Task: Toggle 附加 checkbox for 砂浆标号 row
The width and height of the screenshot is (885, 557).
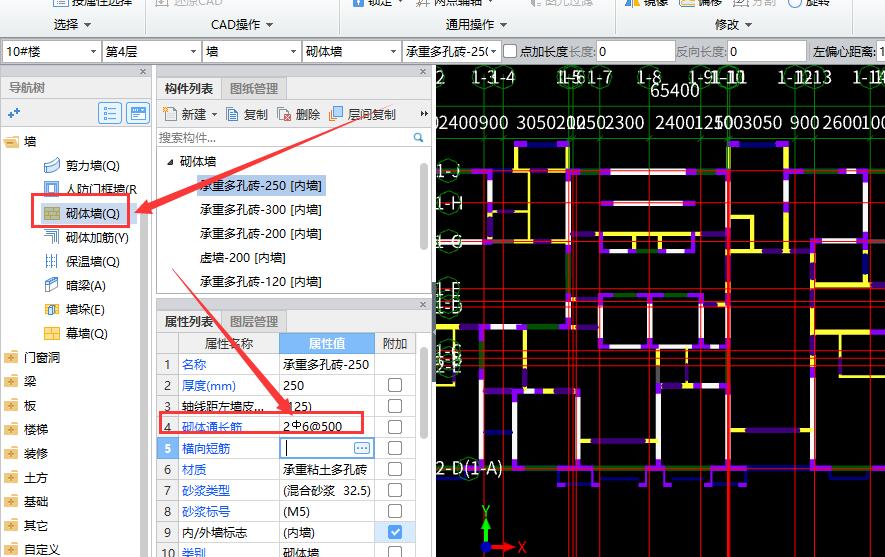Action: (x=395, y=511)
